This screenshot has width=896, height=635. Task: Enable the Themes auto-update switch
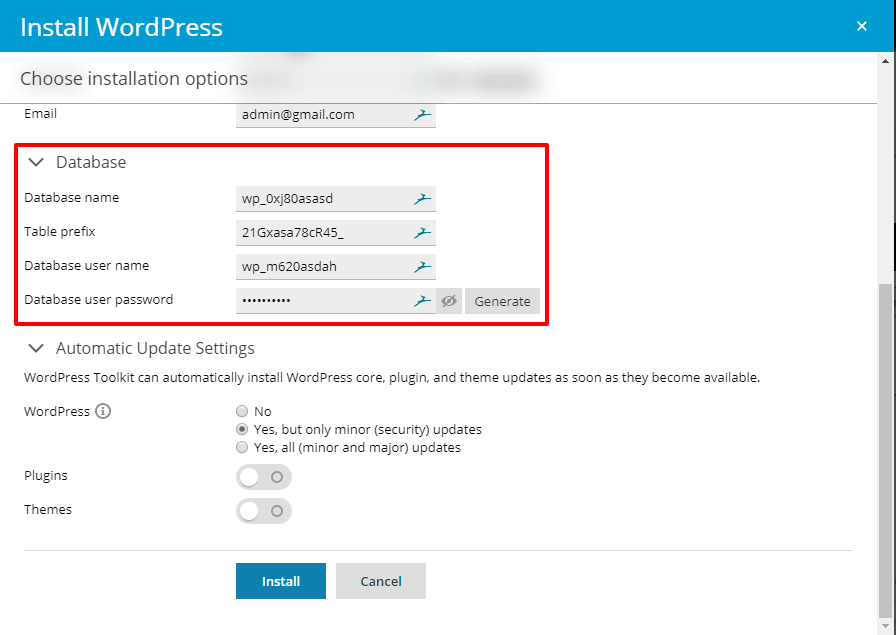coord(263,511)
